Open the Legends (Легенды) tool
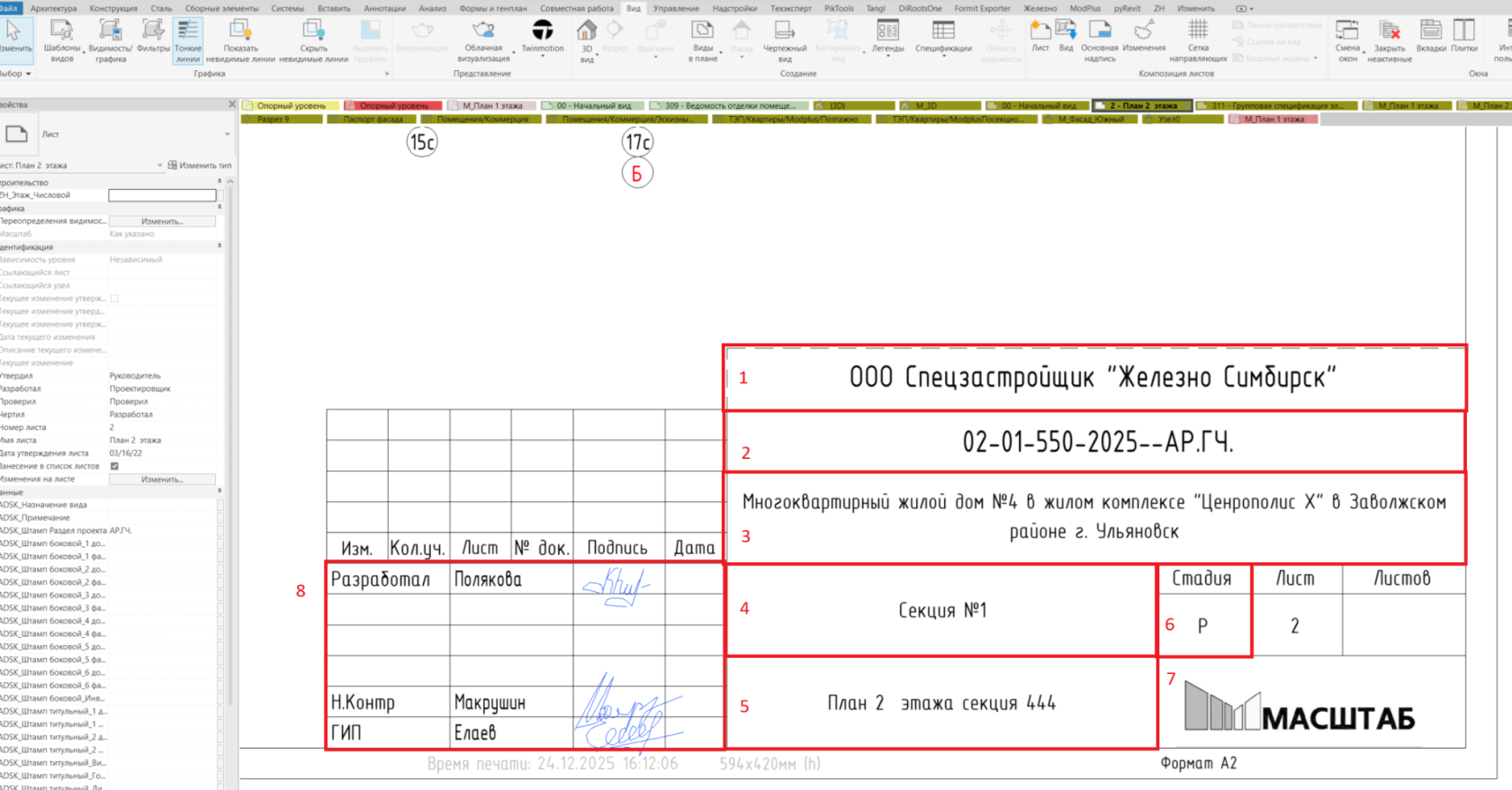This screenshot has height=790, width=1512. pos(887,36)
